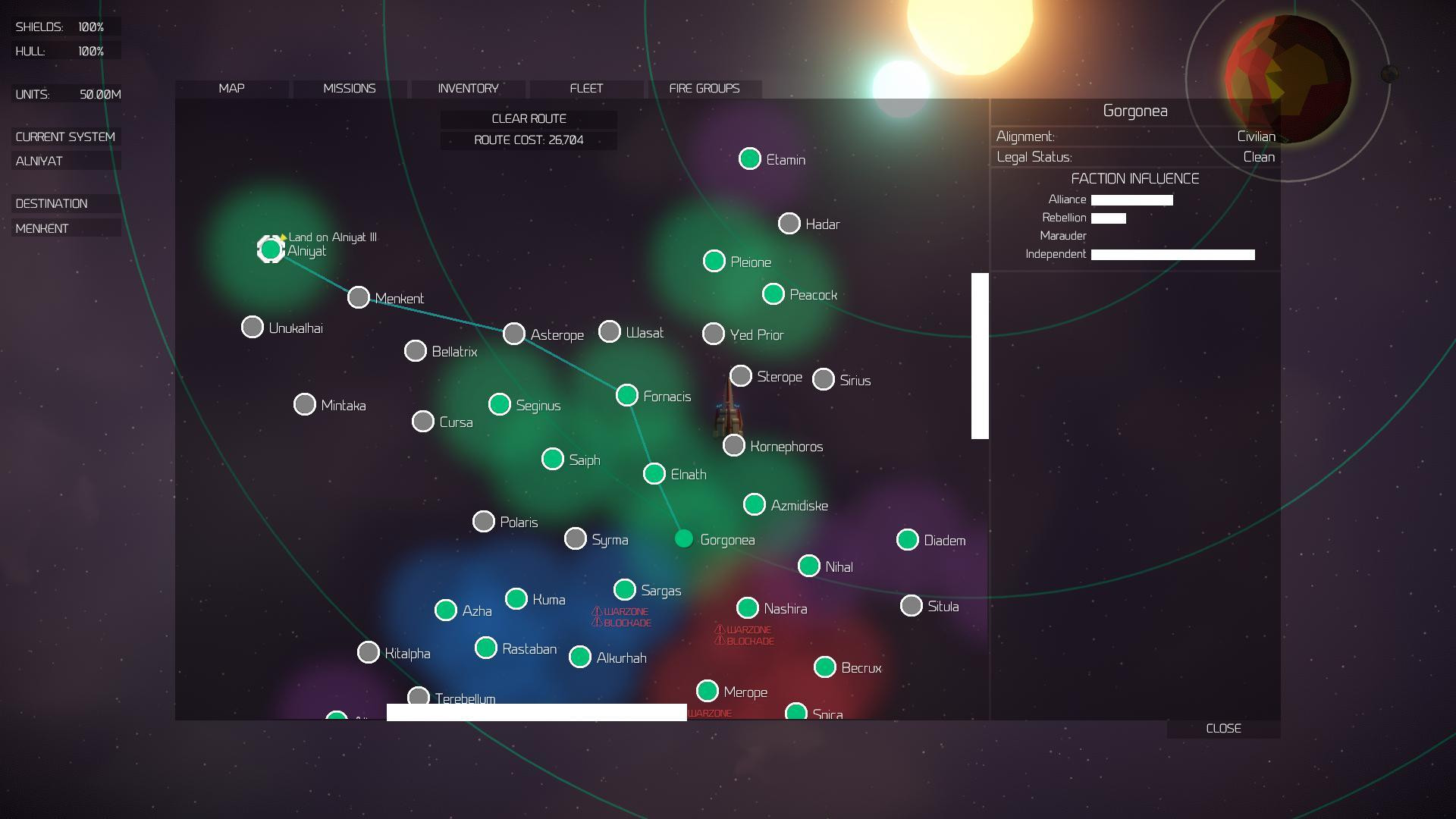Click the Rastaban system node
Screen dimensions: 1456x819
click(485, 648)
